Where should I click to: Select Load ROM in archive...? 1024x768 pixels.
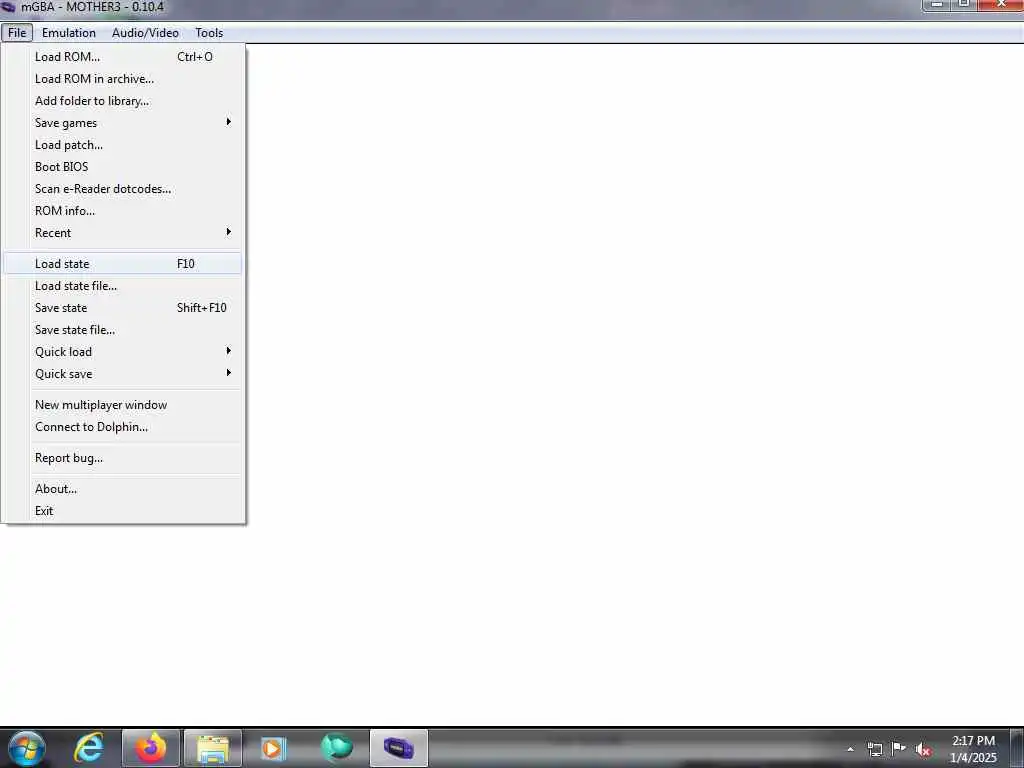click(x=123, y=79)
